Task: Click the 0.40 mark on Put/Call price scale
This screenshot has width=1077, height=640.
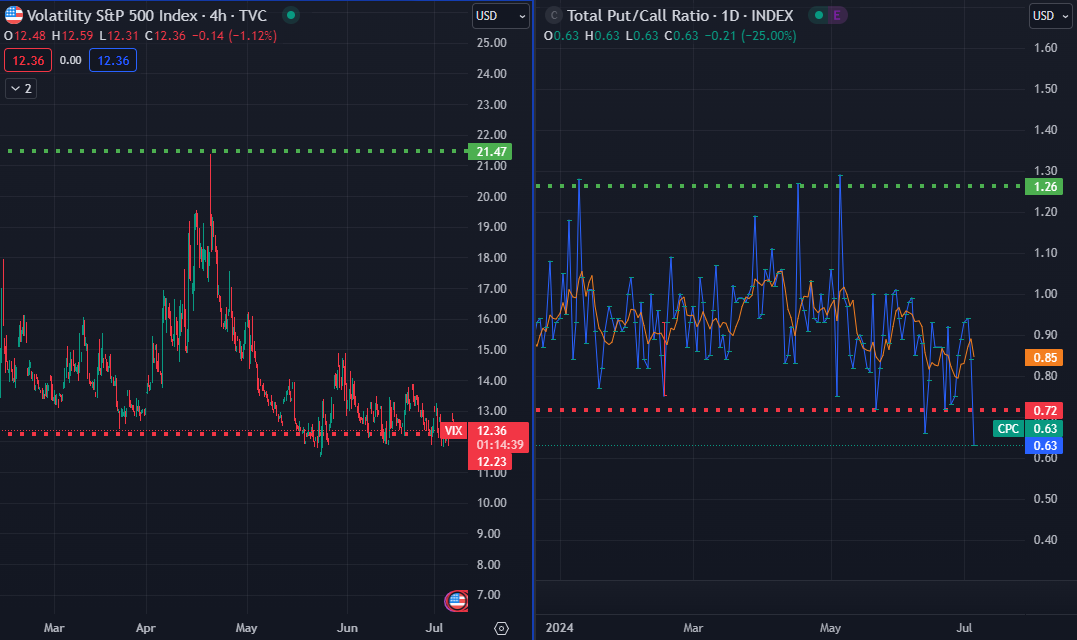Action: tap(1045, 540)
